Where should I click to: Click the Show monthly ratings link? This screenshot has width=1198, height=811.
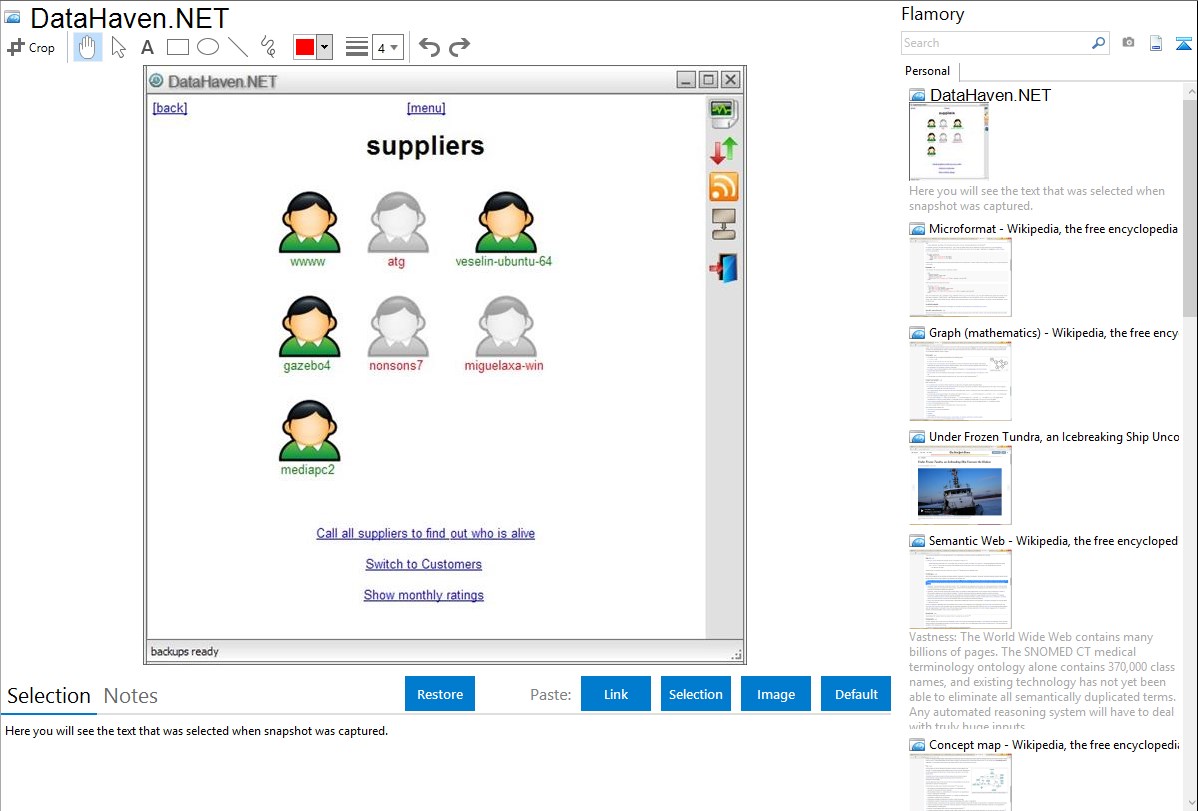(423, 595)
